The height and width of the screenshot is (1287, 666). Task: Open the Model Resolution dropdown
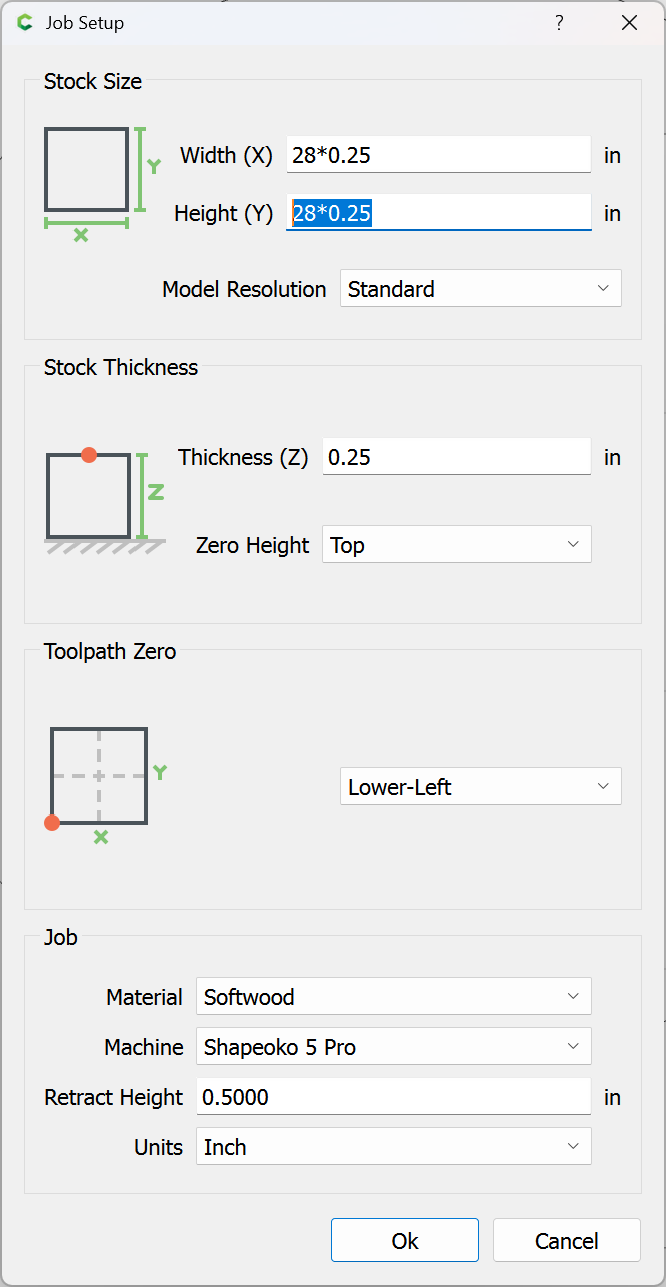coord(480,289)
